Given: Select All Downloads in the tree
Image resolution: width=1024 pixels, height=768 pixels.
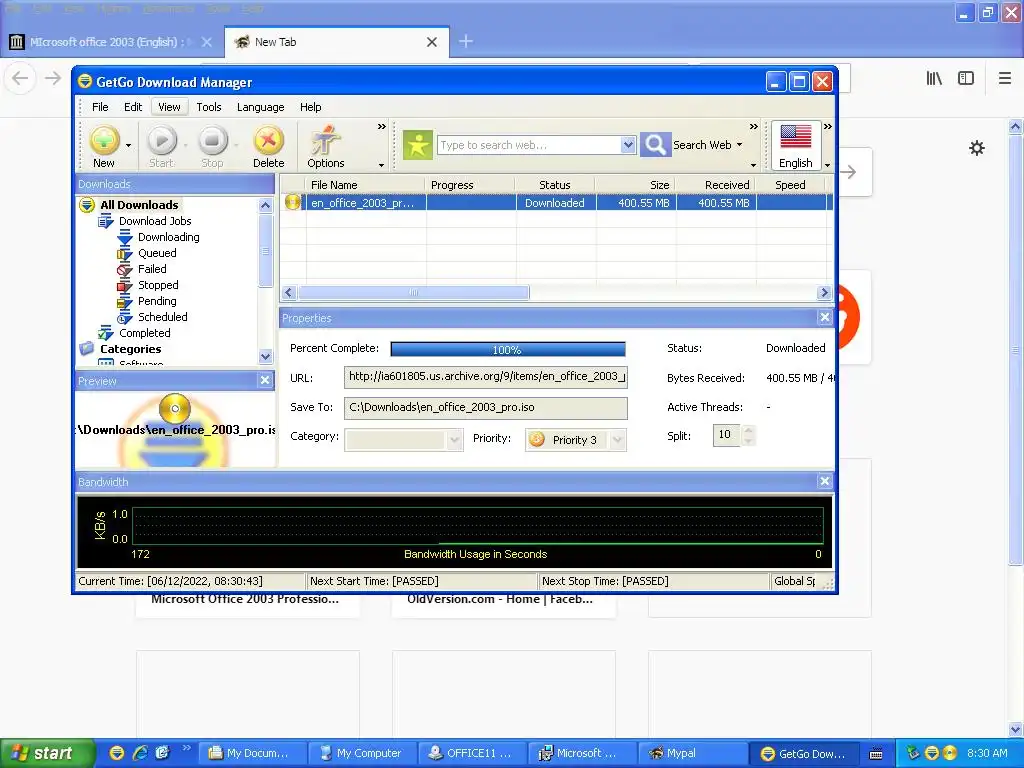Looking at the screenshot, I should [x=138, y=205].
